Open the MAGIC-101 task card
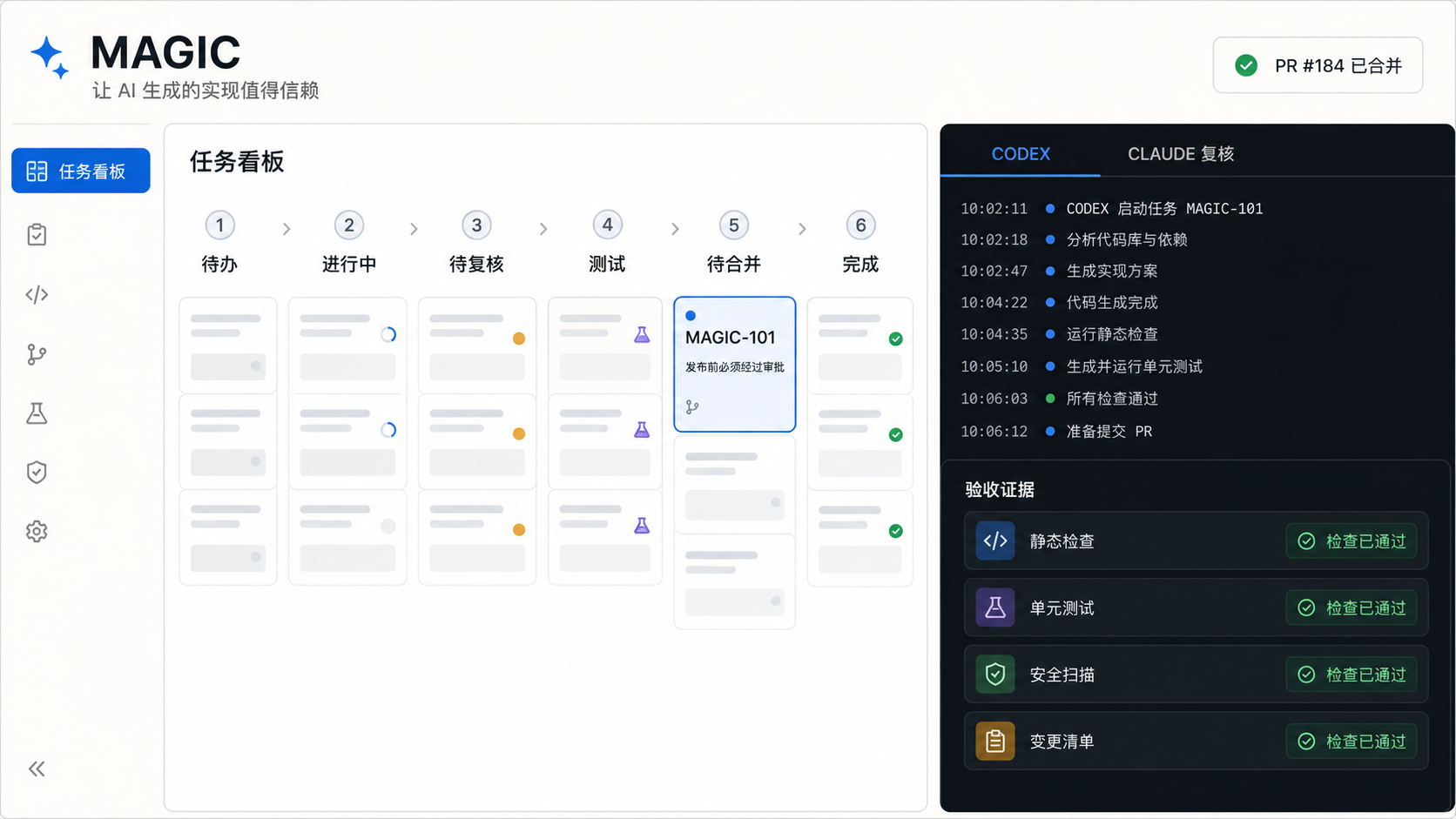 [735, 365]
